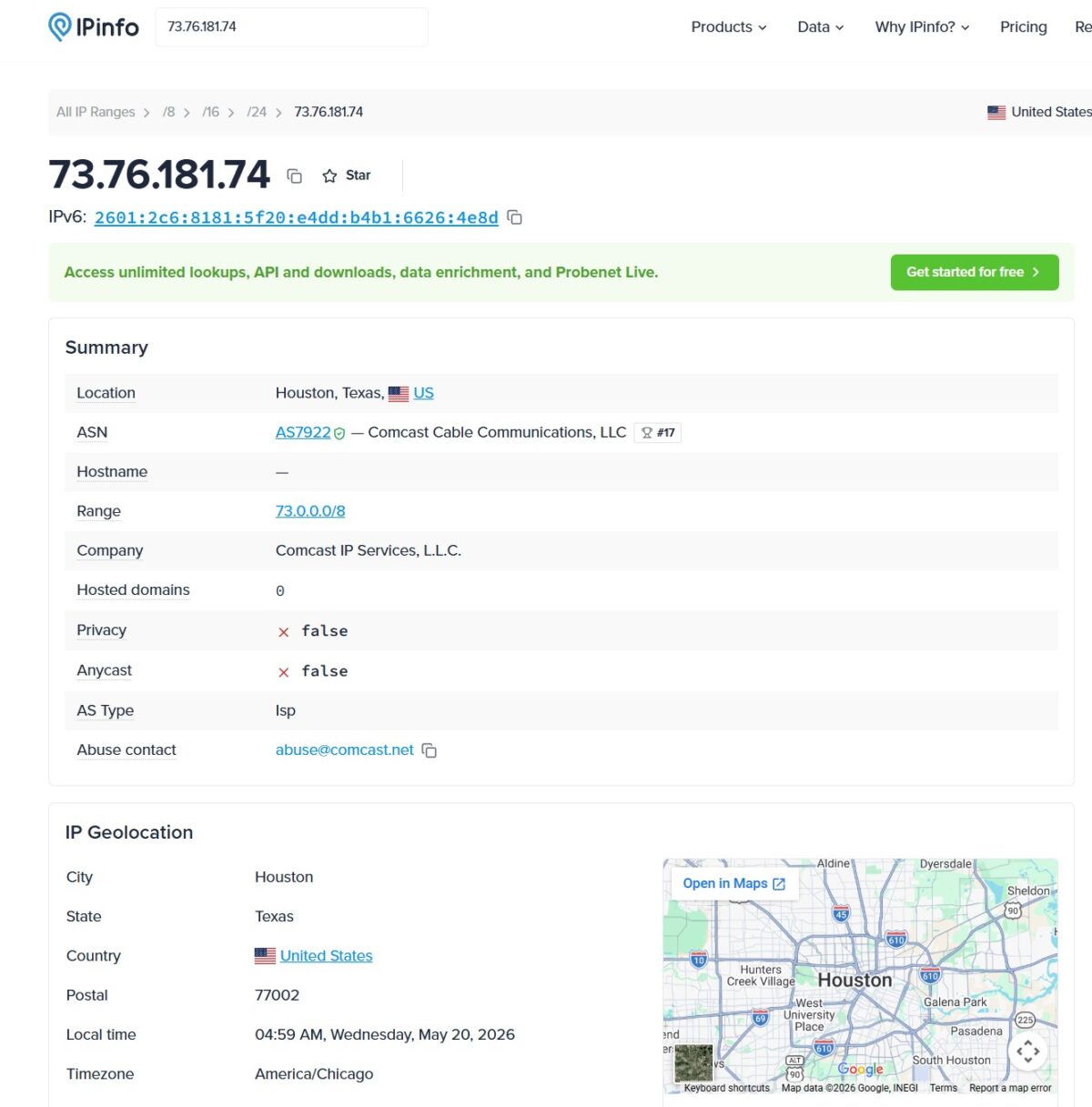Open All IP Ranges breadcrumb

click(96, 112)
